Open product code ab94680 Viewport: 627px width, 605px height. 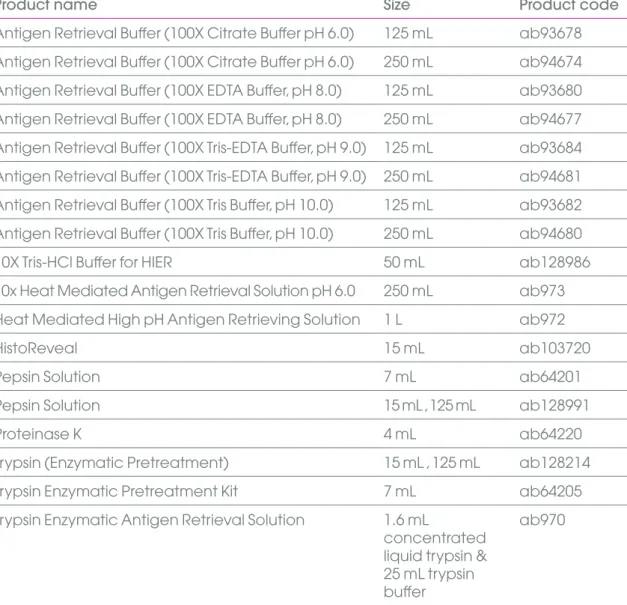[550, 234]
